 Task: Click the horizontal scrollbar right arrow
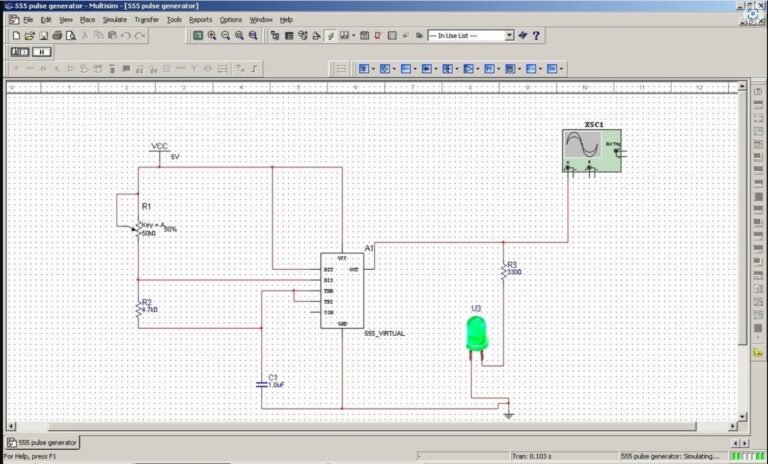pos(733,426)
